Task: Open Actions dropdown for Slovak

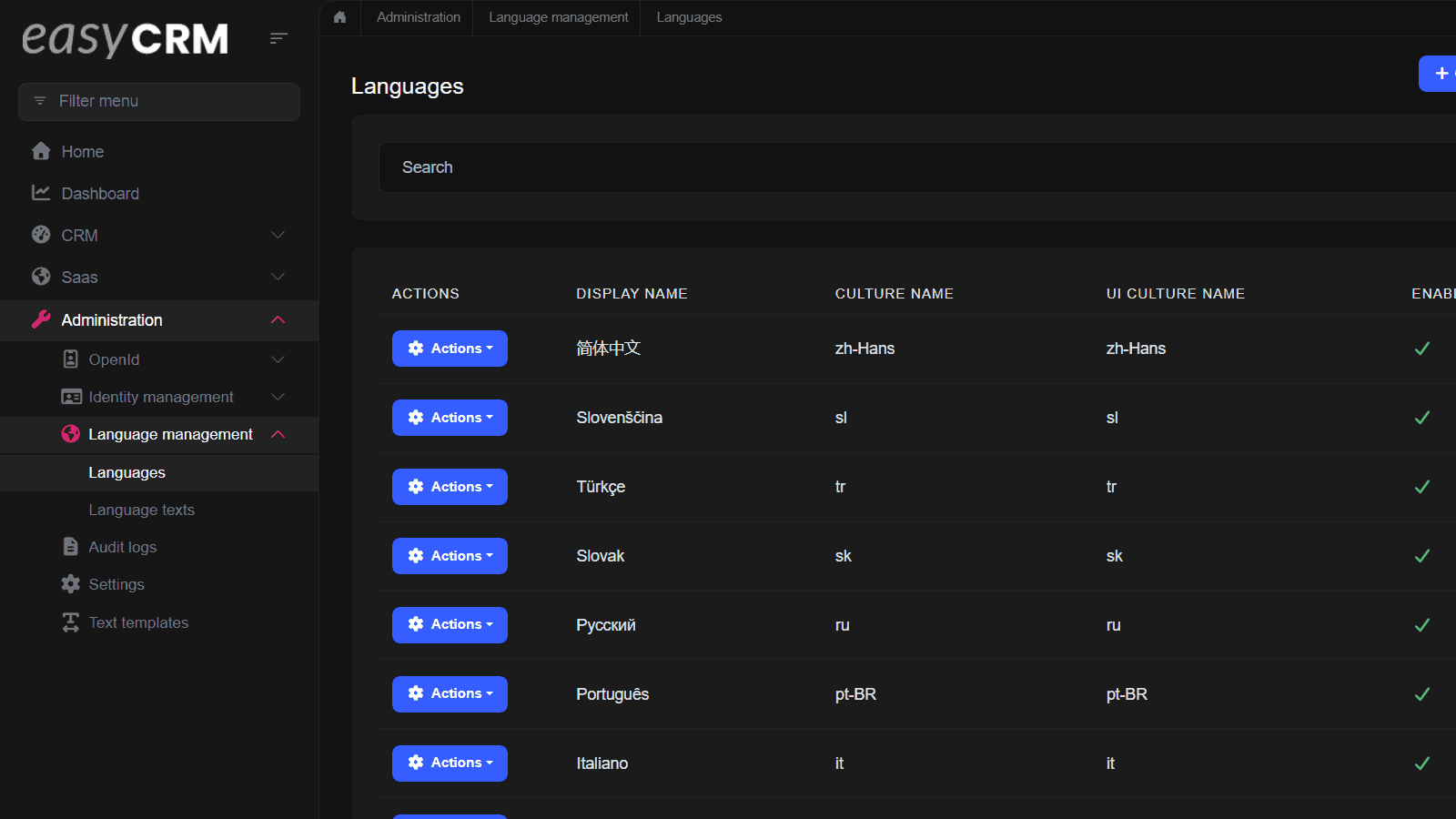Action: [450, 556]
